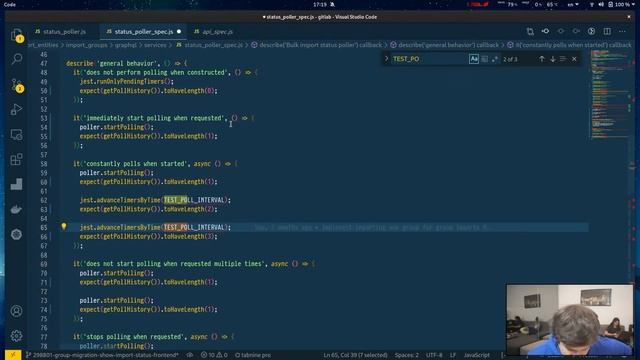Open the system menu near battery 100%
Image resolution: width=640 pixels, height=360 pixels.
[620, 4]
